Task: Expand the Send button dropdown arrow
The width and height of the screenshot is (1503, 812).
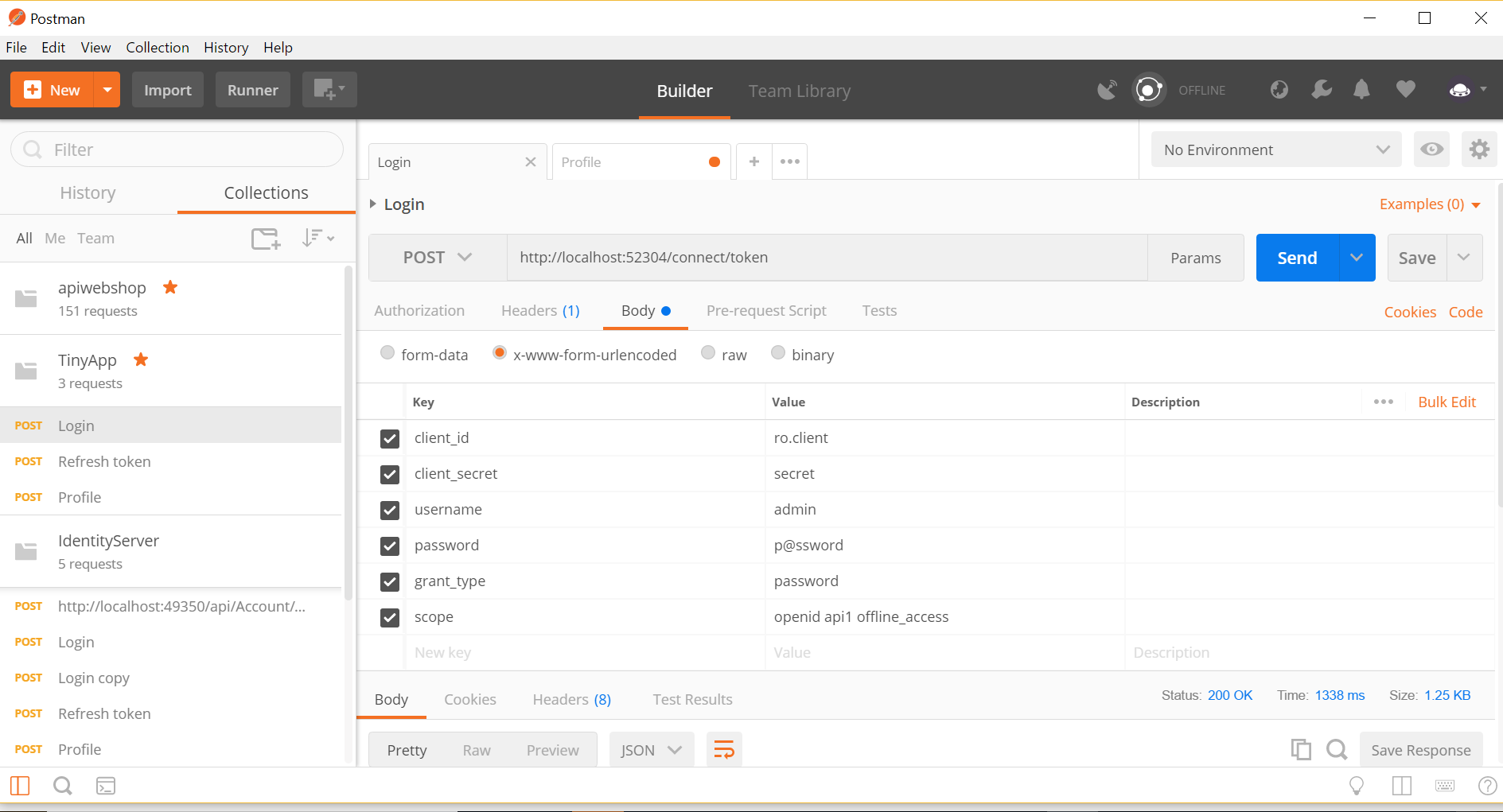Action: coord(1357,258)
